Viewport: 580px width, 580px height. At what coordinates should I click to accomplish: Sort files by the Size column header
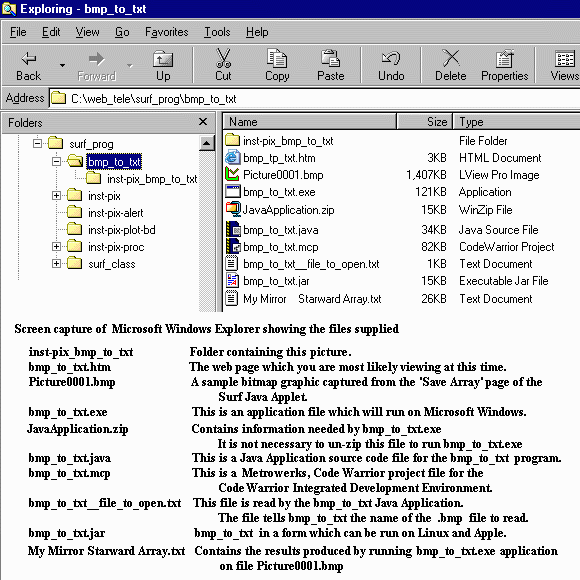coord(425,122)
